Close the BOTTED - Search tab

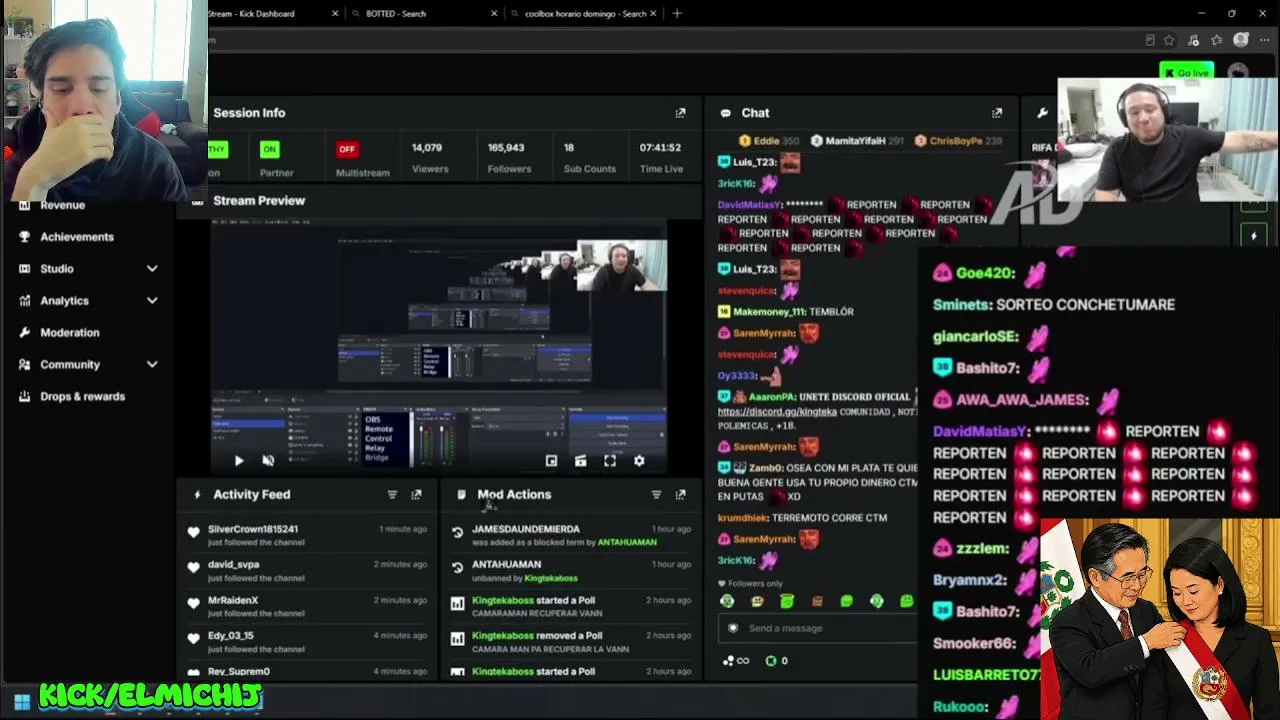pos(494,14)
